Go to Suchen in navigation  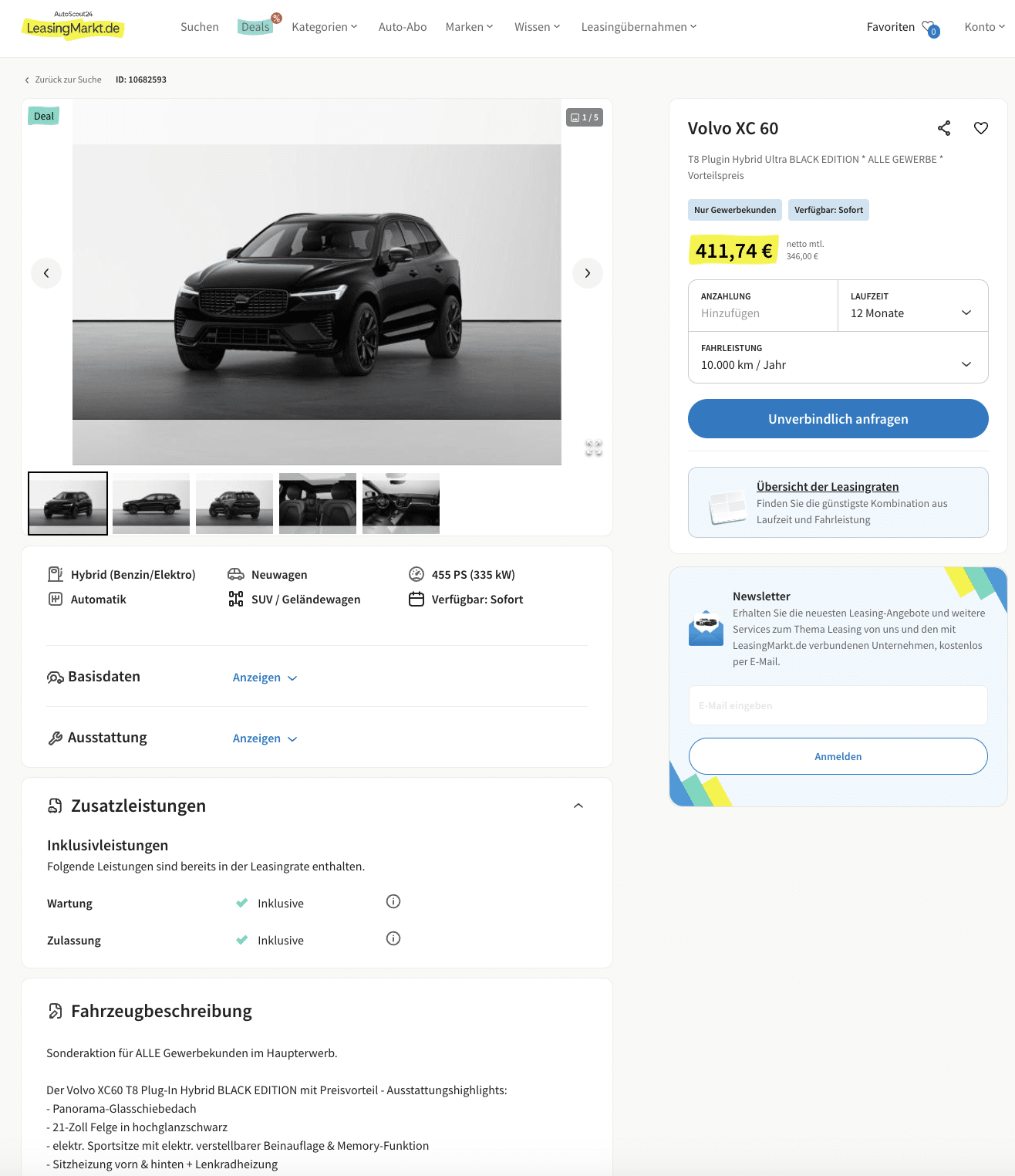point(200,27)
